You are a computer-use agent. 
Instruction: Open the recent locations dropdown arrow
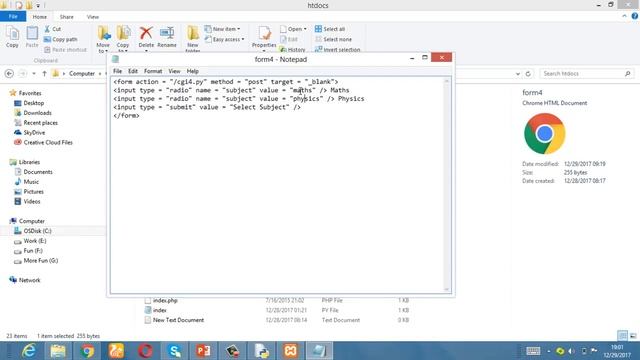pyautogui.click(x=34, y=73)
